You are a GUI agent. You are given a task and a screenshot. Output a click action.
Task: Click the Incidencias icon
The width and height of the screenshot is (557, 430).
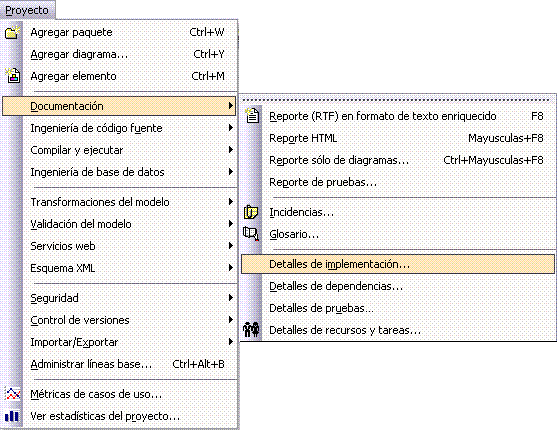click(251, 212)
